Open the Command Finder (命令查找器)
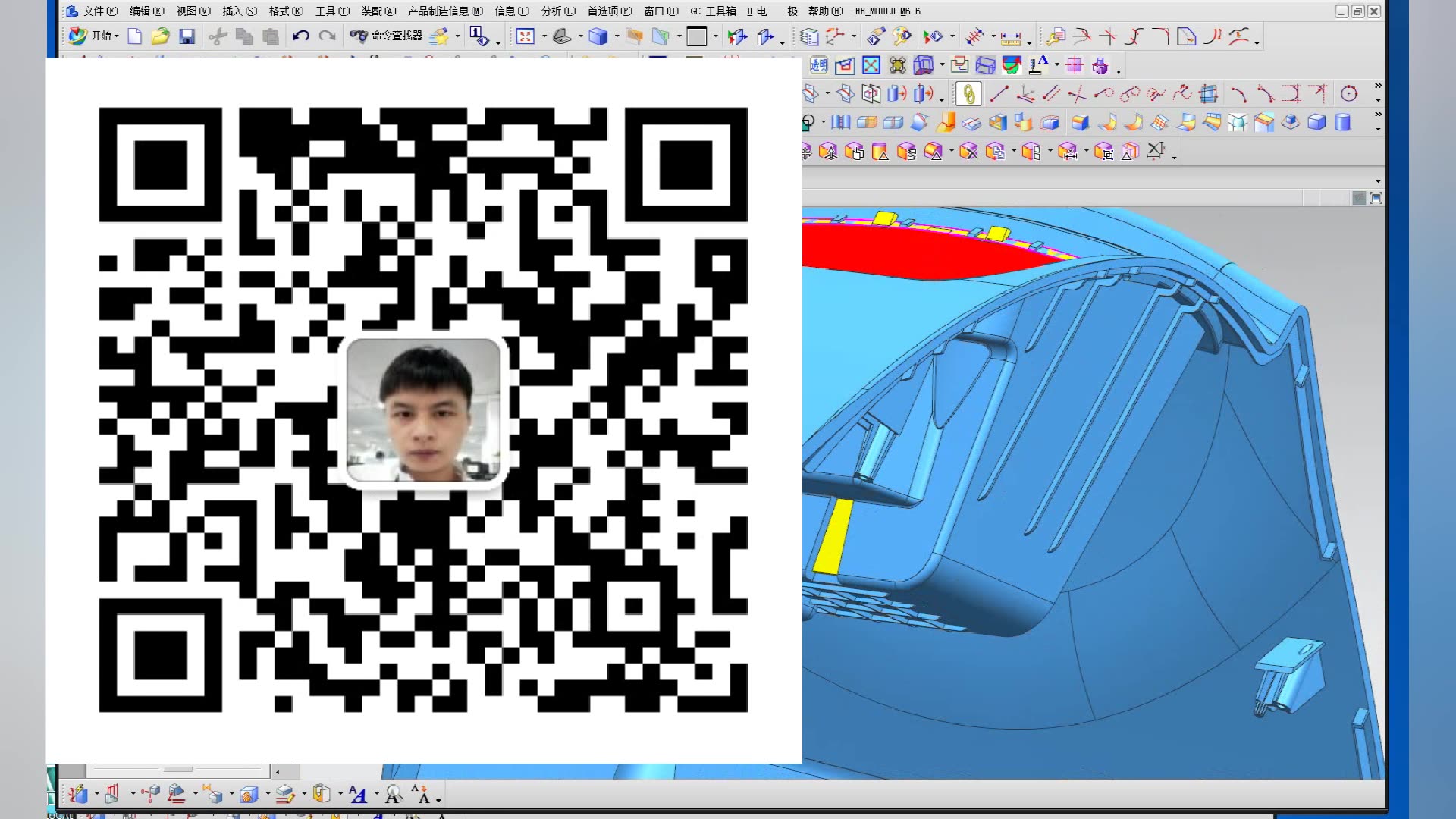Screen dimensions: 1456x819 [x=387, y=36]
